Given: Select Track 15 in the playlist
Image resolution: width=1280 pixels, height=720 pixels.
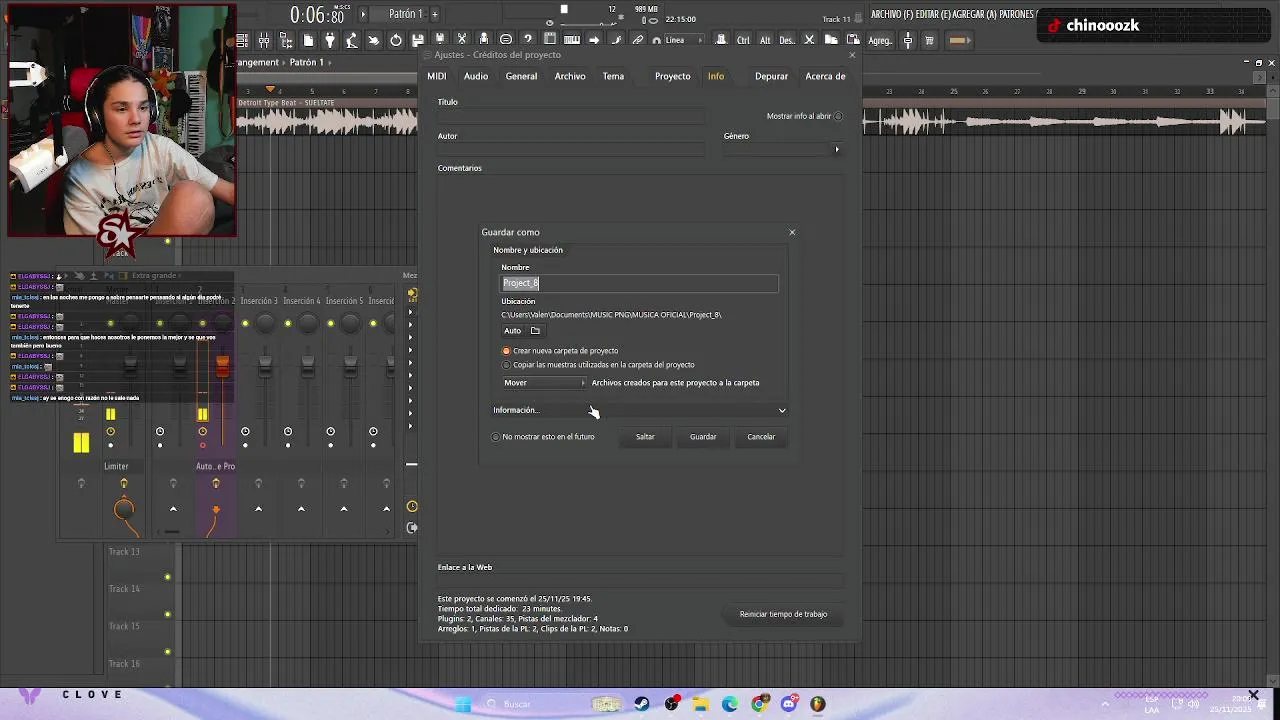Looking at the screenshot, I should pyautogui.click(x=124, y=626).
